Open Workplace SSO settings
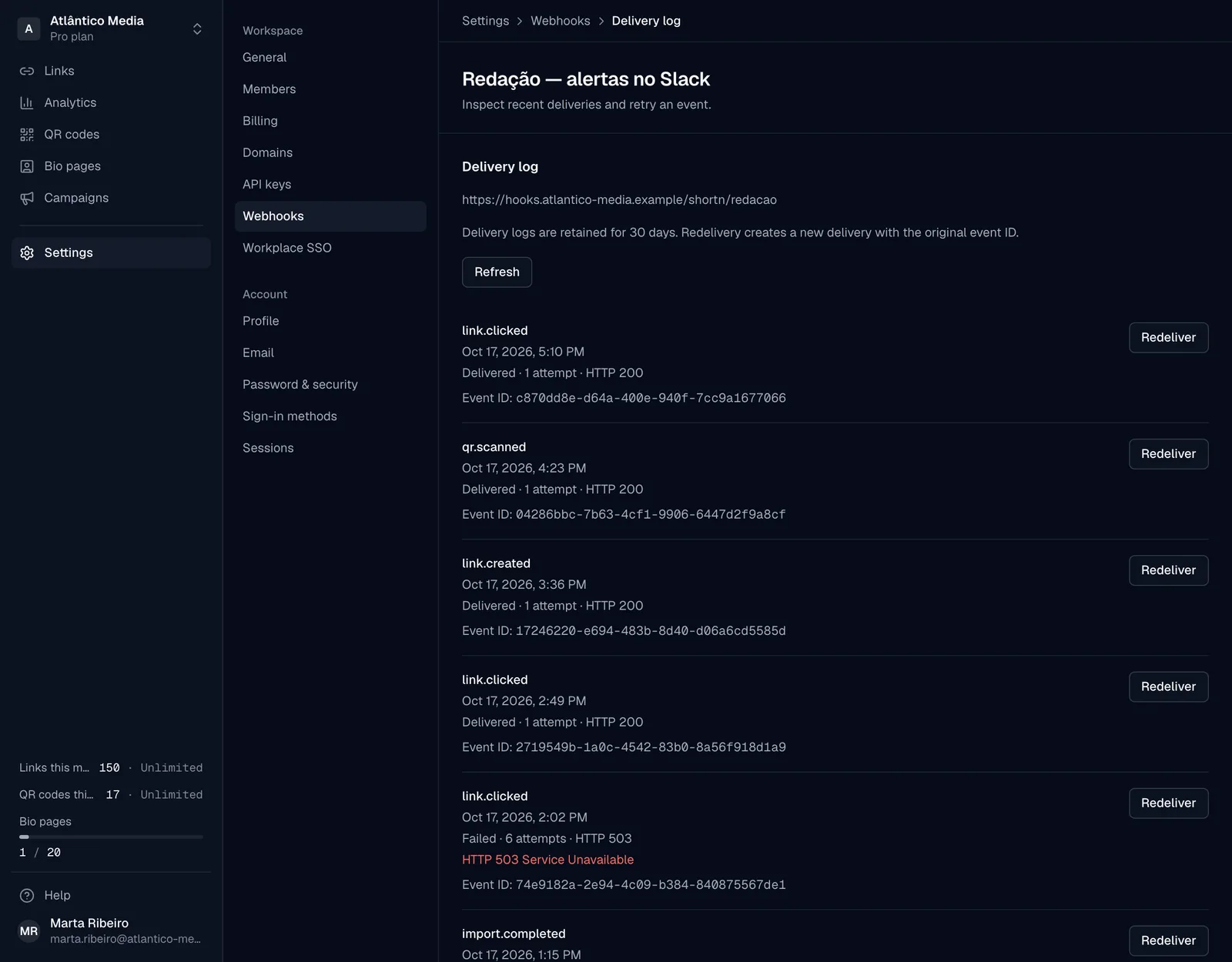This screenshot has width=1232, height=962. pos(330,248)
